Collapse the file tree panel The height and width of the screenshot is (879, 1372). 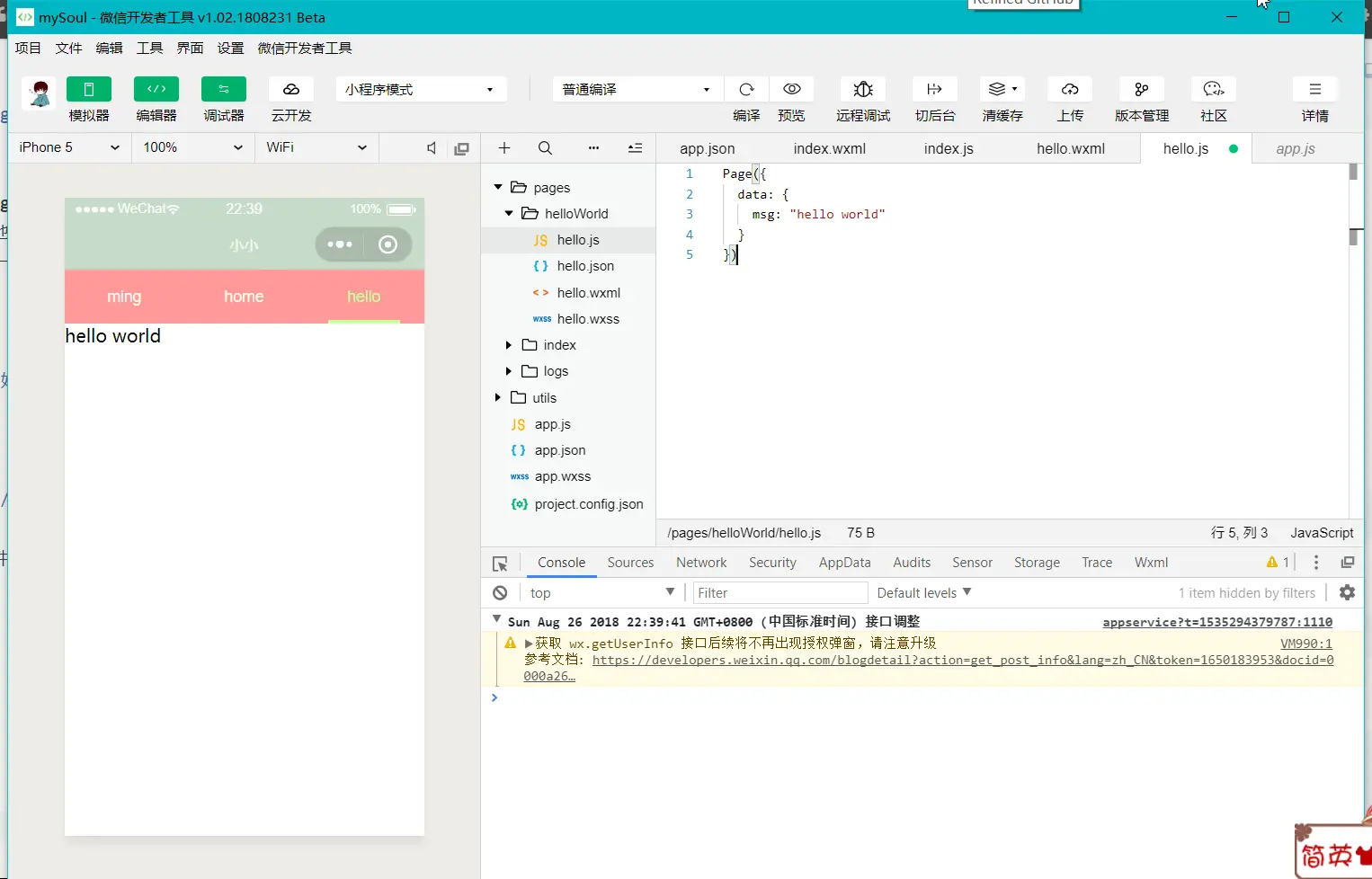635,148
